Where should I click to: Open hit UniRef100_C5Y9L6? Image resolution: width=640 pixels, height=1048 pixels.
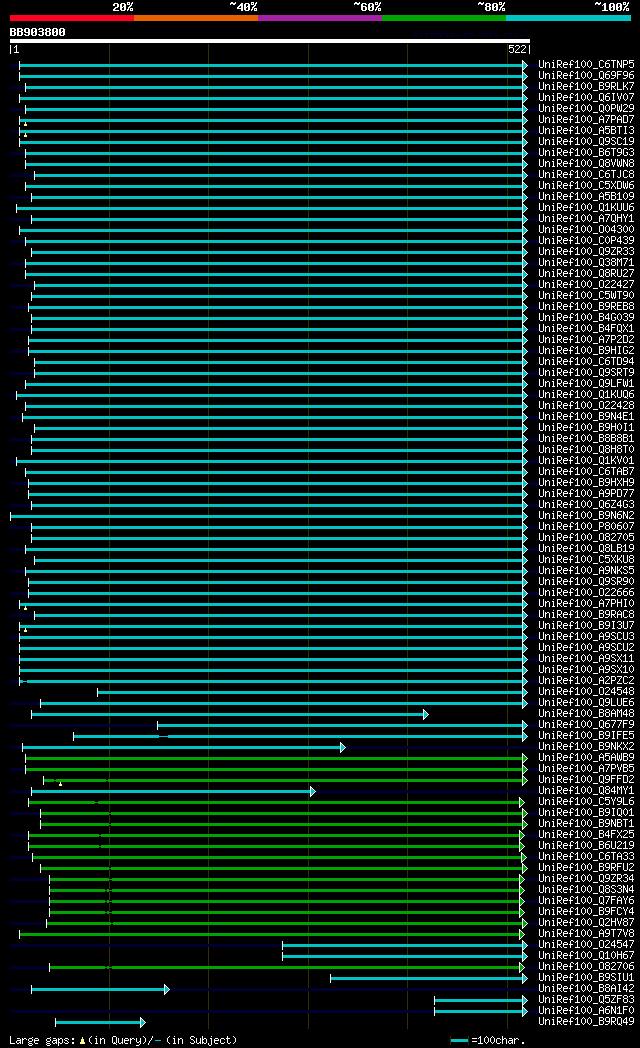(x=586, y=801)
